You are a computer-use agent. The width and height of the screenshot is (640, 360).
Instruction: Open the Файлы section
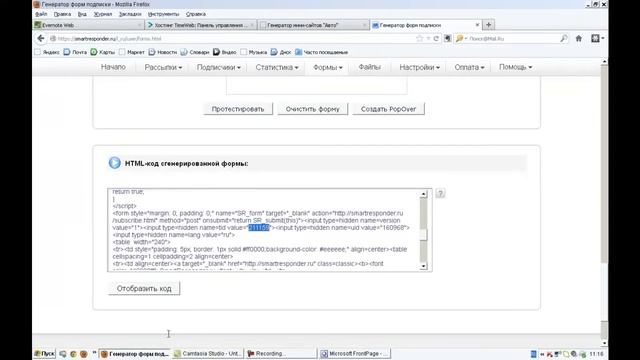pos(369,67)
